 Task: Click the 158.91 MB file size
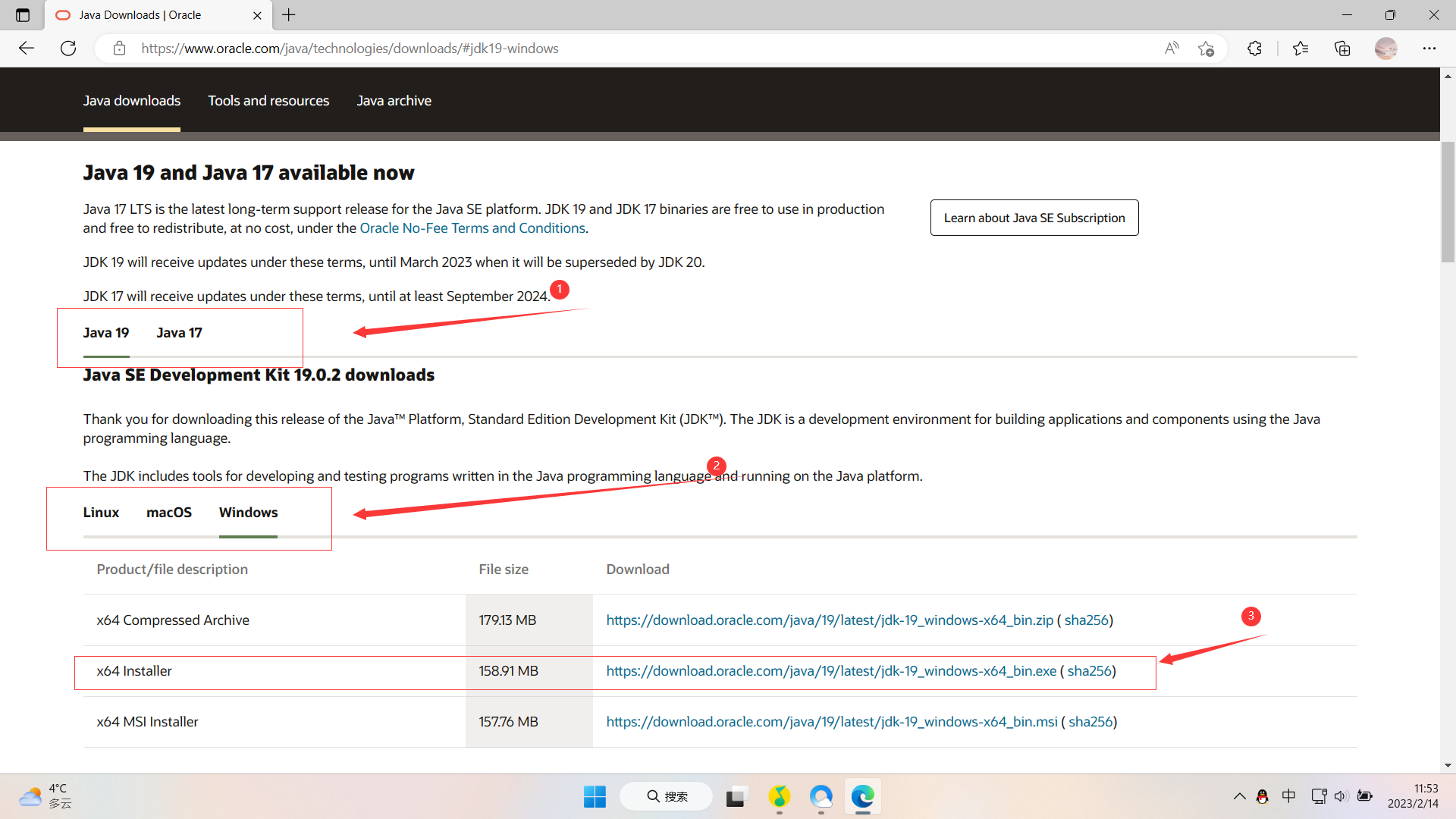[508, 671]
